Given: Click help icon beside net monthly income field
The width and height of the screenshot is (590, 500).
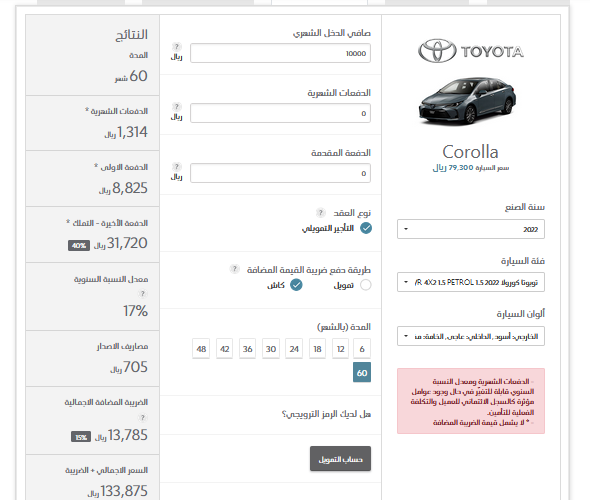Looking at the screenshot, I should coord(176,47).
